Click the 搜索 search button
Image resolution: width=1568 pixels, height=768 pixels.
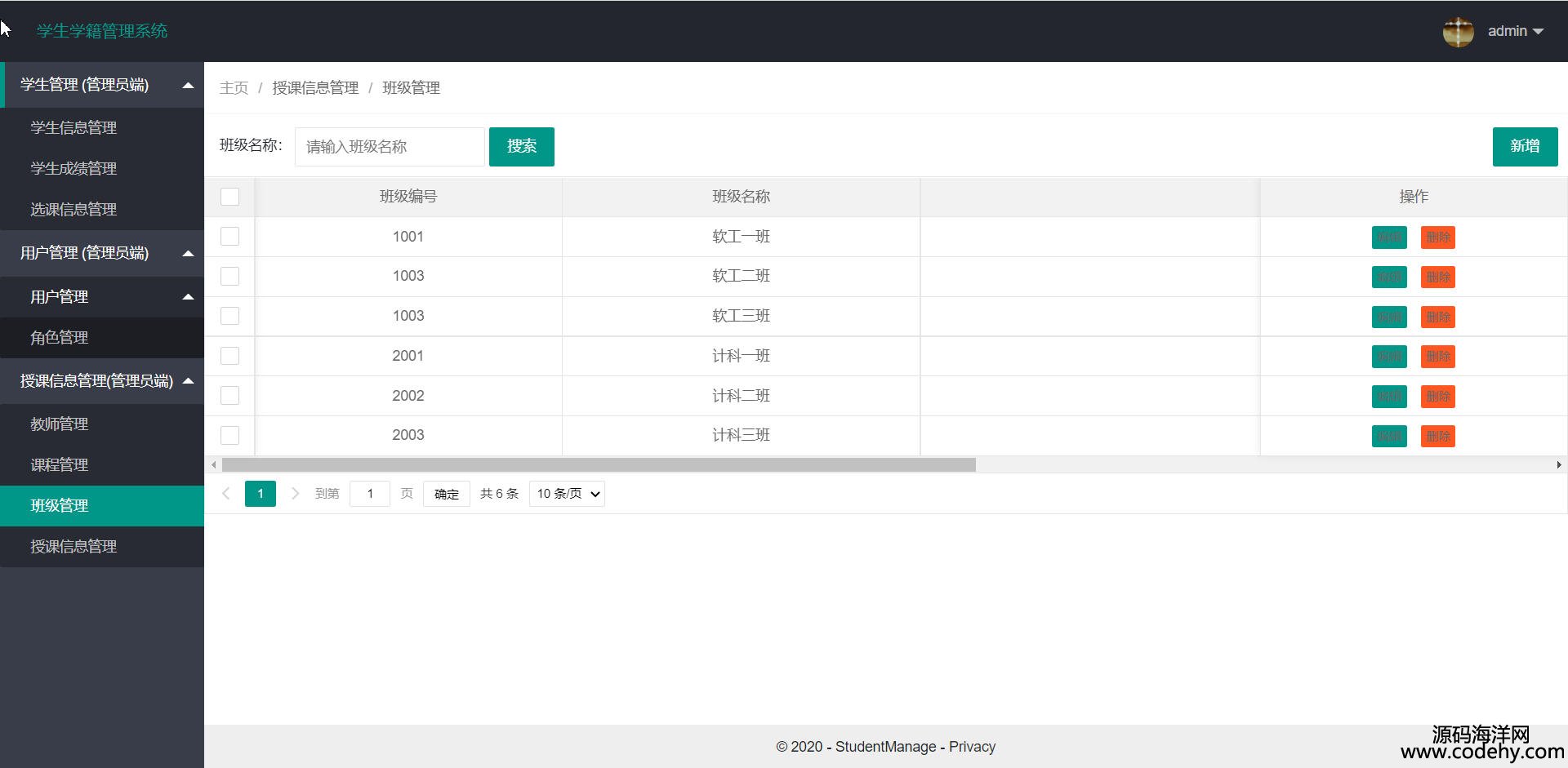pyautogui.click(x=522, y=147)
